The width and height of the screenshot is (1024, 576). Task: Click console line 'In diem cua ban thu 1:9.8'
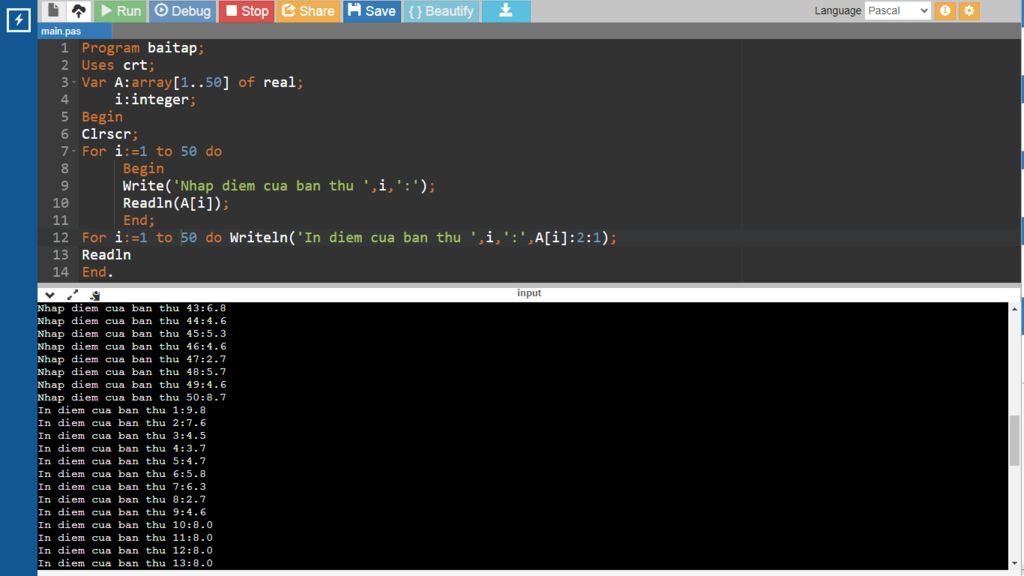(x=121, y=410)
